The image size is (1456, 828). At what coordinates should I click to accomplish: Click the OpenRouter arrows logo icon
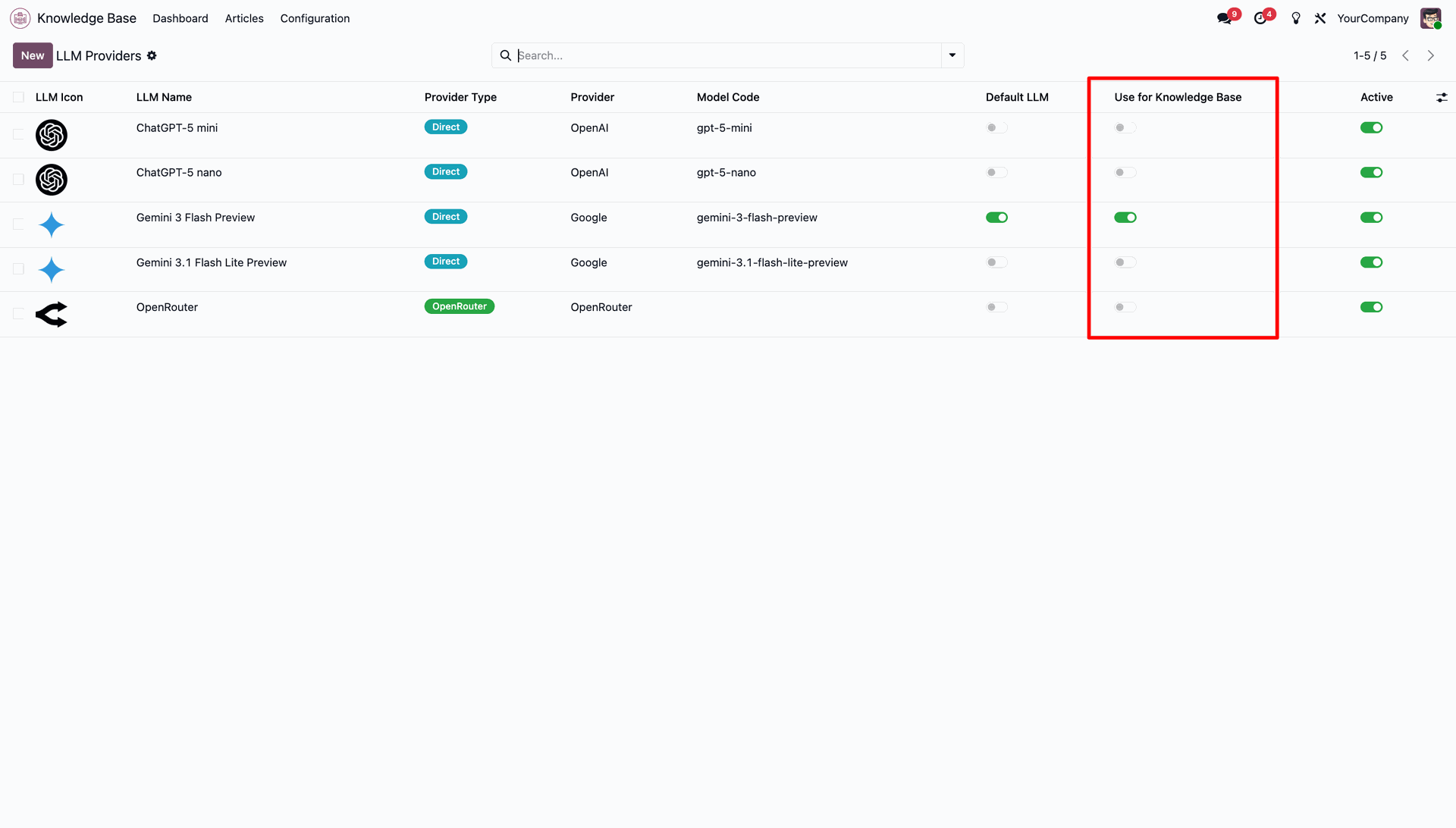tap(52, 314)
